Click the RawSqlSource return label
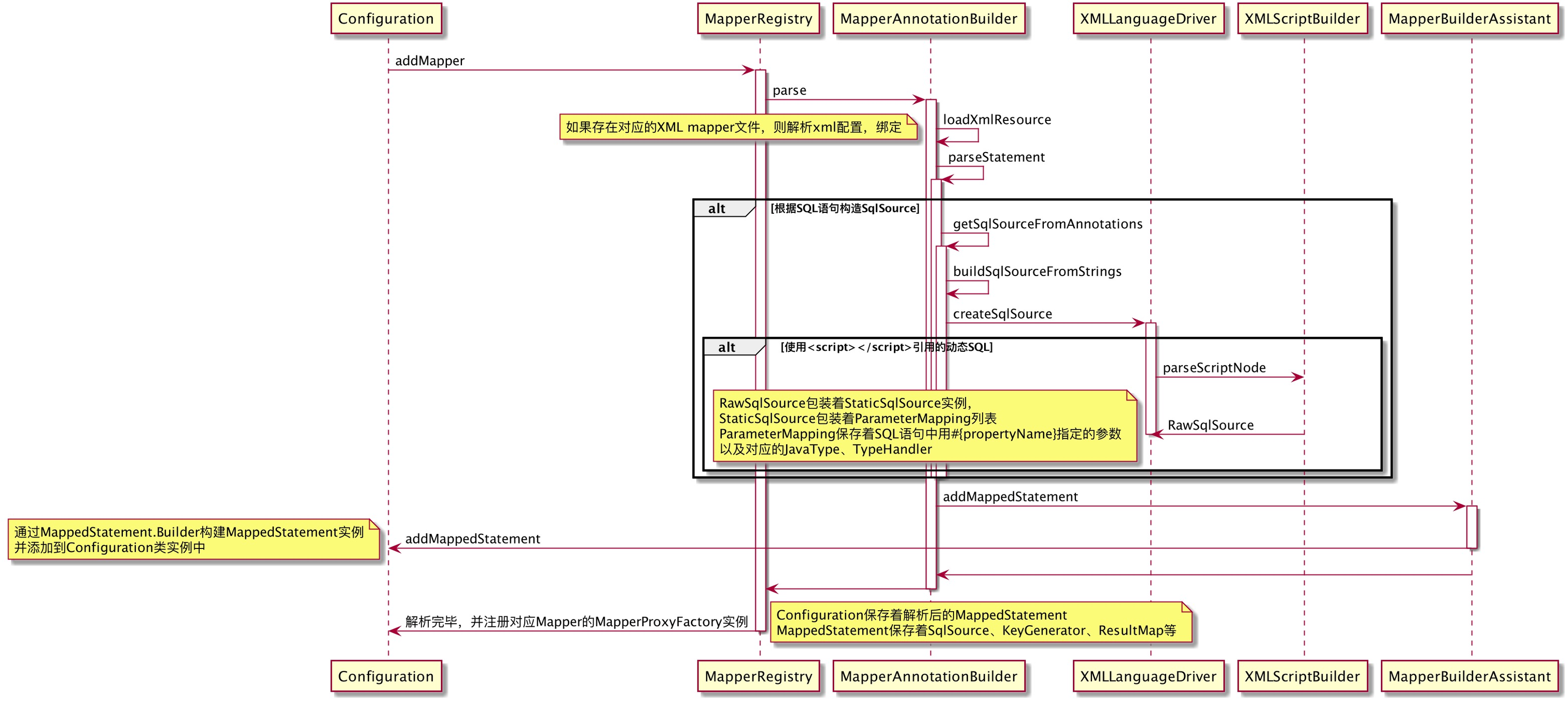This screenshot has width=1568, height=701. click(1210, 425)
